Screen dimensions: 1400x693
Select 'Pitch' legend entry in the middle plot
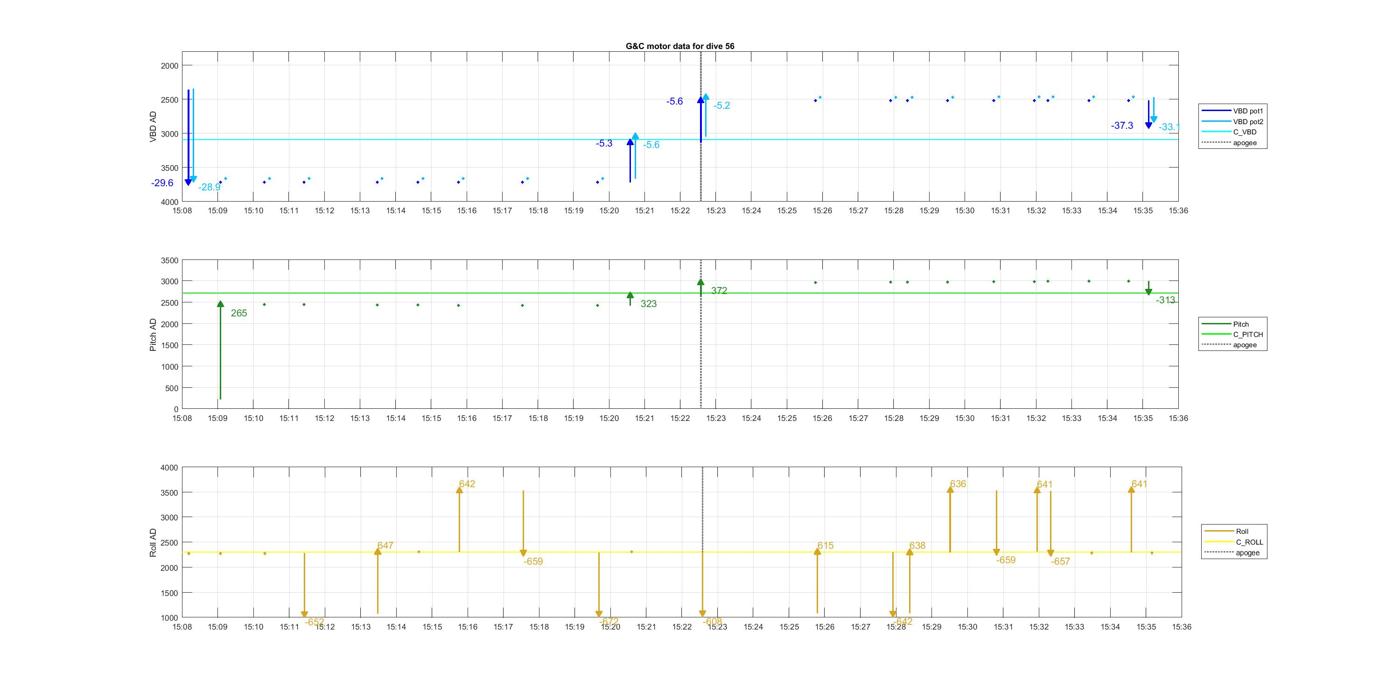click(1240, 324)
